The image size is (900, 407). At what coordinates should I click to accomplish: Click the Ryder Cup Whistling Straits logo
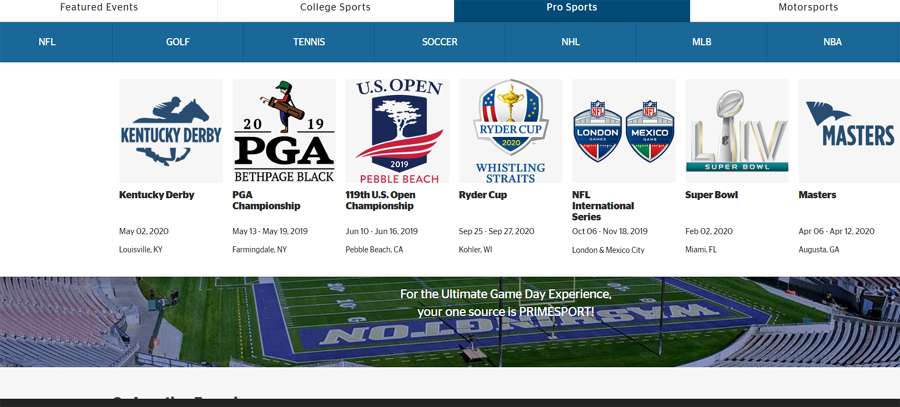pos(510,131)
